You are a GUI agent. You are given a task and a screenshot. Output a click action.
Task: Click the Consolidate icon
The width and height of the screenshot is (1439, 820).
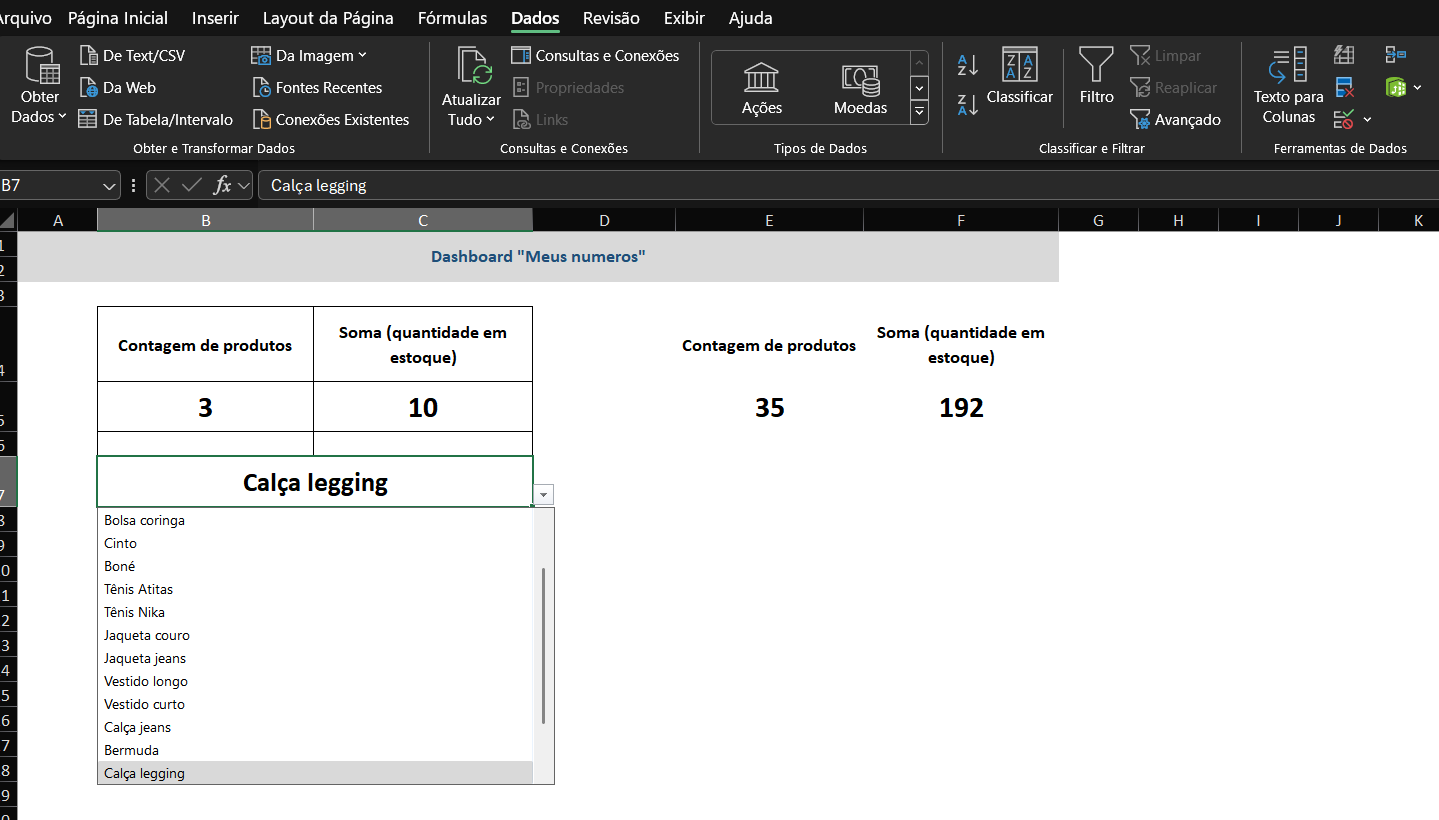(1395, 55)
